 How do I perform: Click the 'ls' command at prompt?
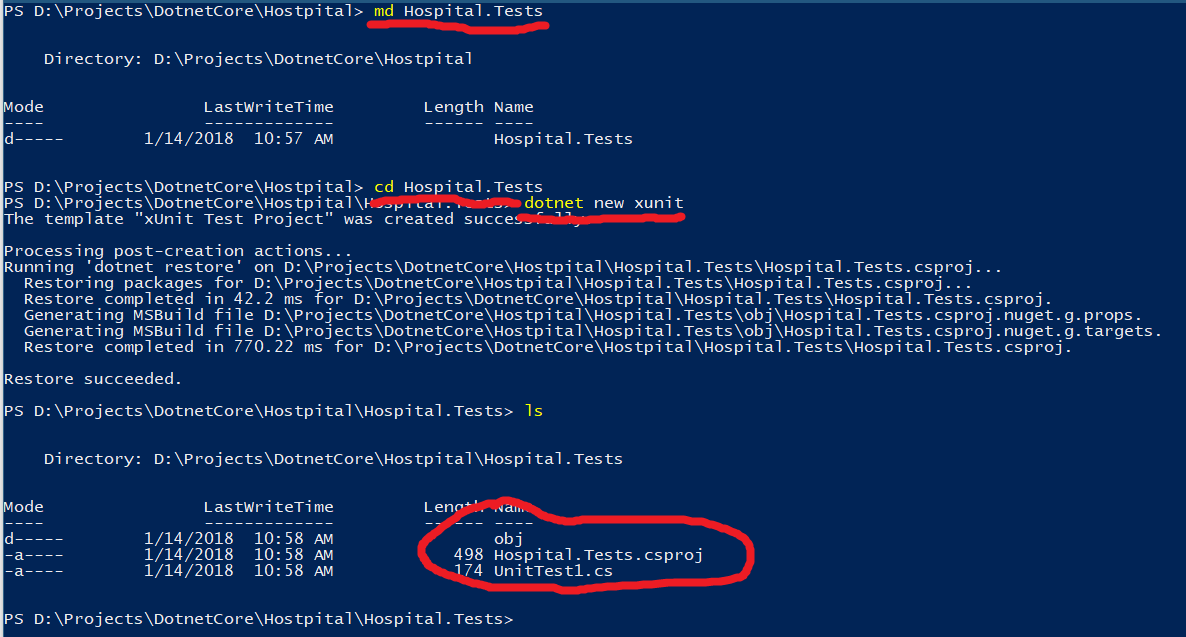(x=533, y=411)
